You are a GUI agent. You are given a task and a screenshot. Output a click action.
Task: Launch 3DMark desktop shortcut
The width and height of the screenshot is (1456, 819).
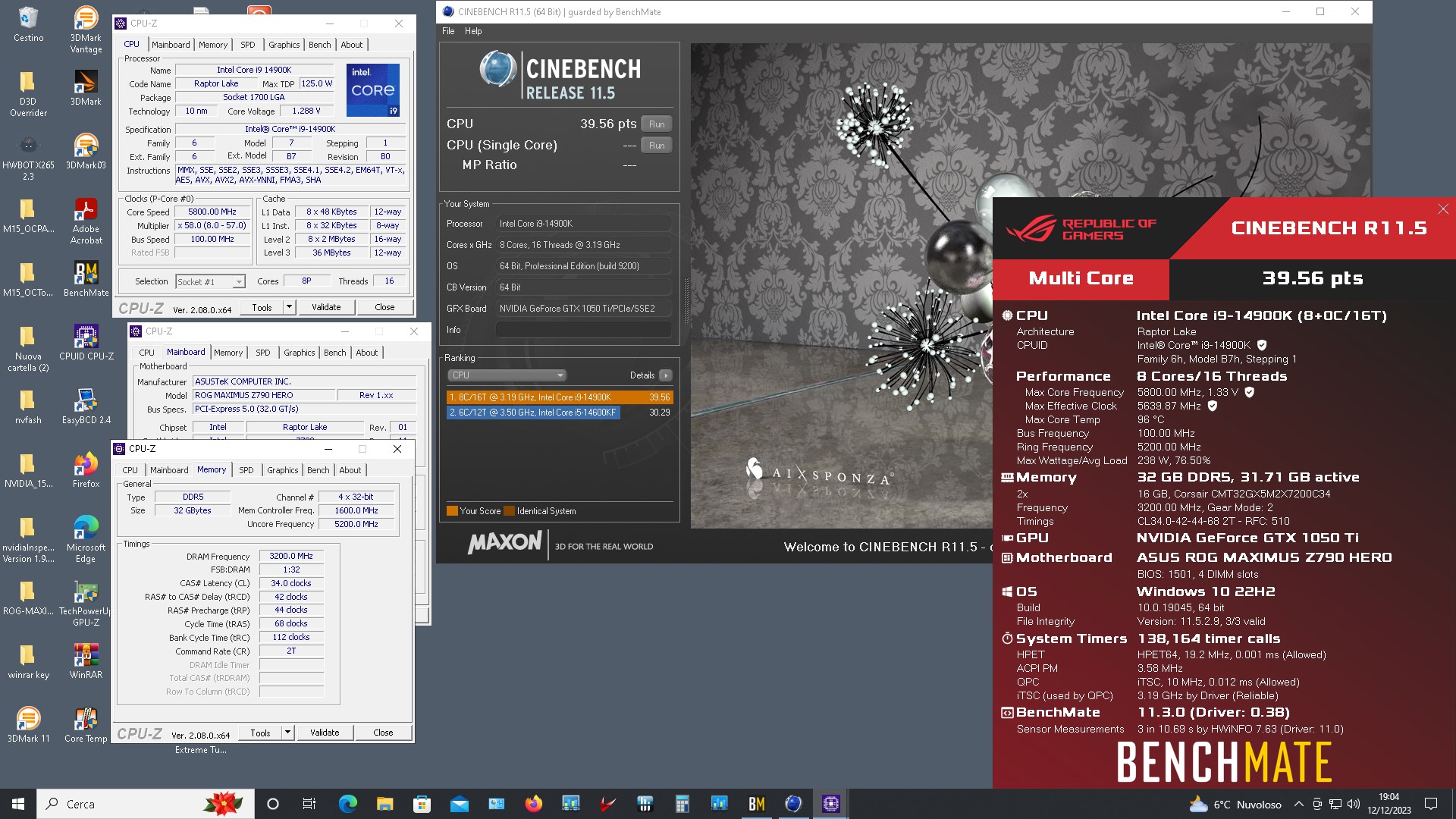86,87
